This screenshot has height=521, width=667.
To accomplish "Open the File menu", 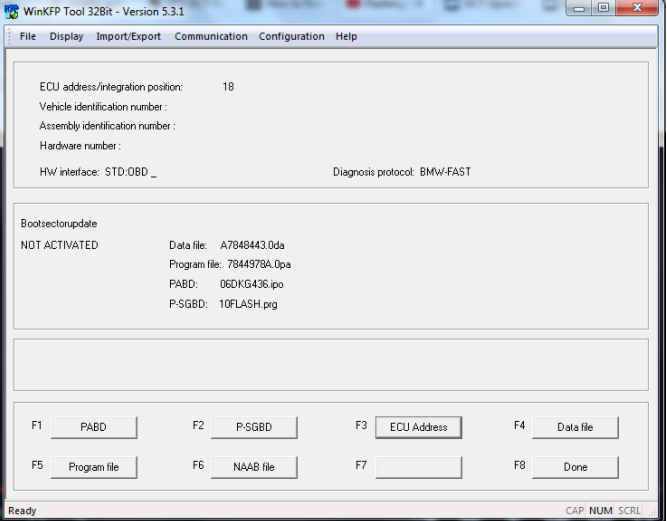I will [27, 37].
